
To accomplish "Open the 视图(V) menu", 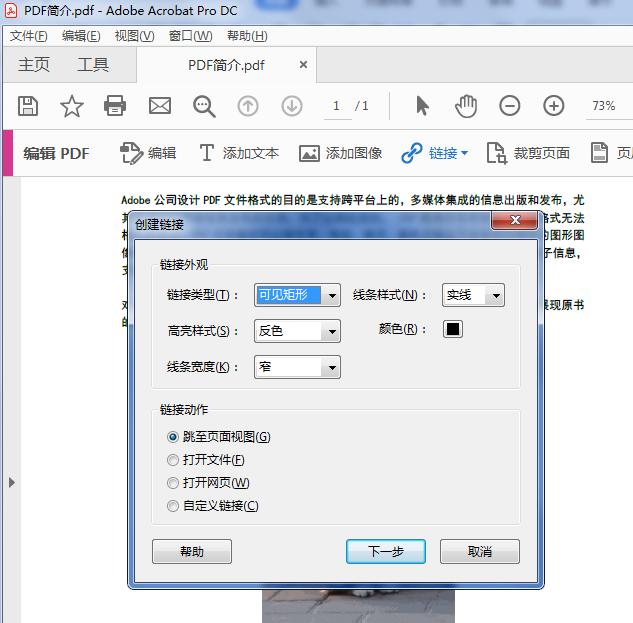I will coord(134,36).
